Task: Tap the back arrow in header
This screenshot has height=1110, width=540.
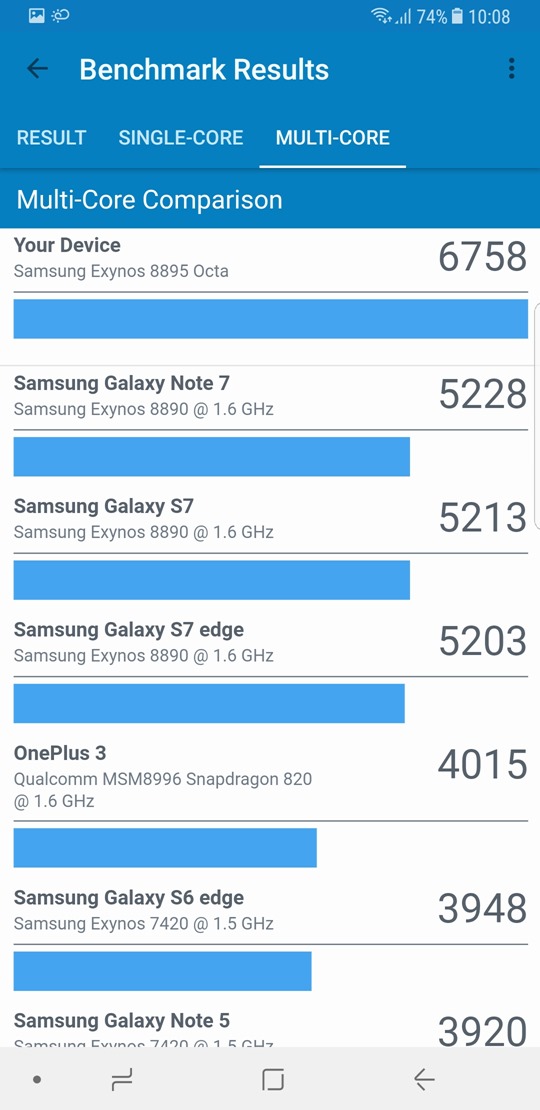Action: (37, 69)
